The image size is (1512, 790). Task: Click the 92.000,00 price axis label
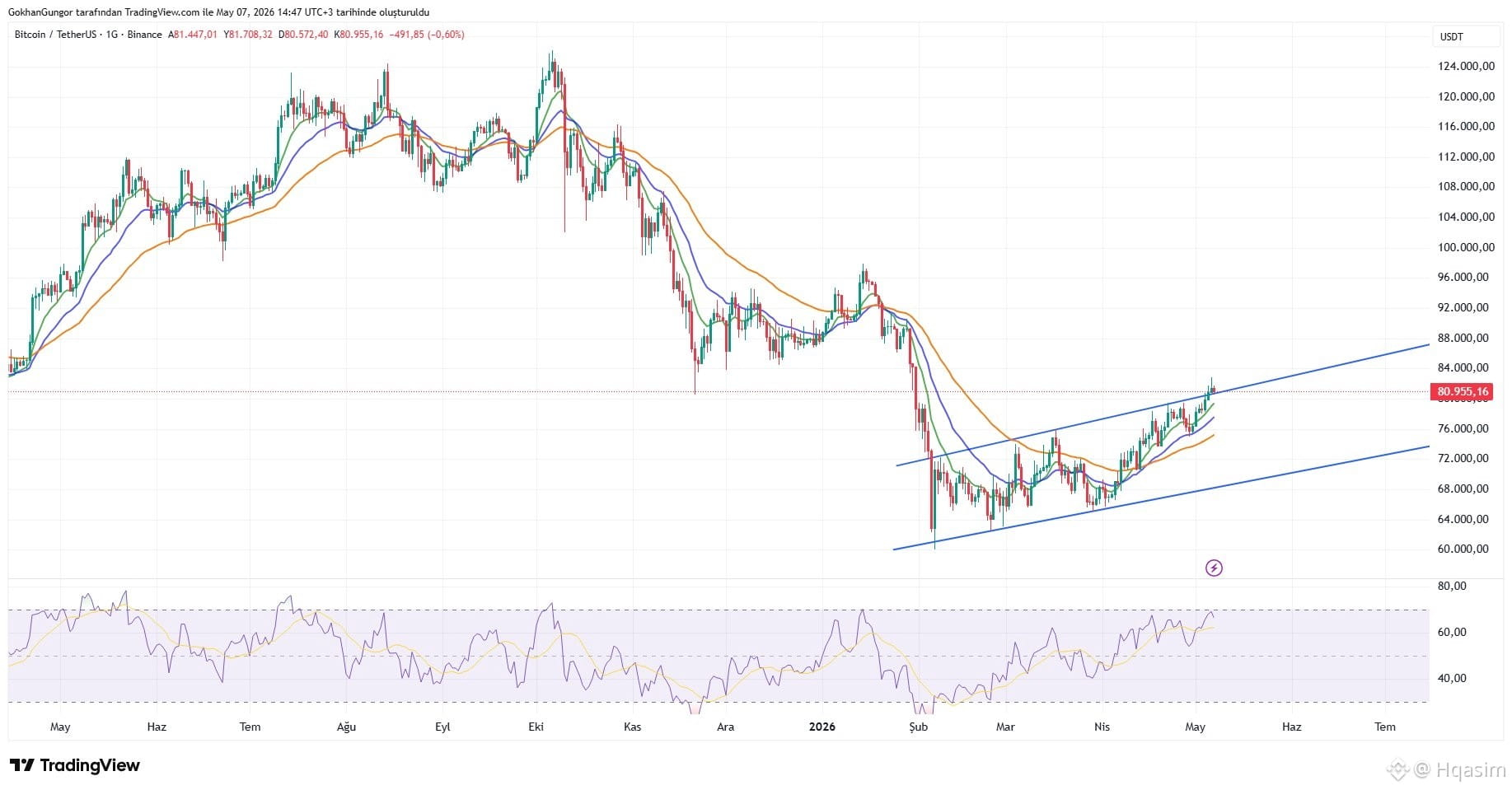[1463, 307]
